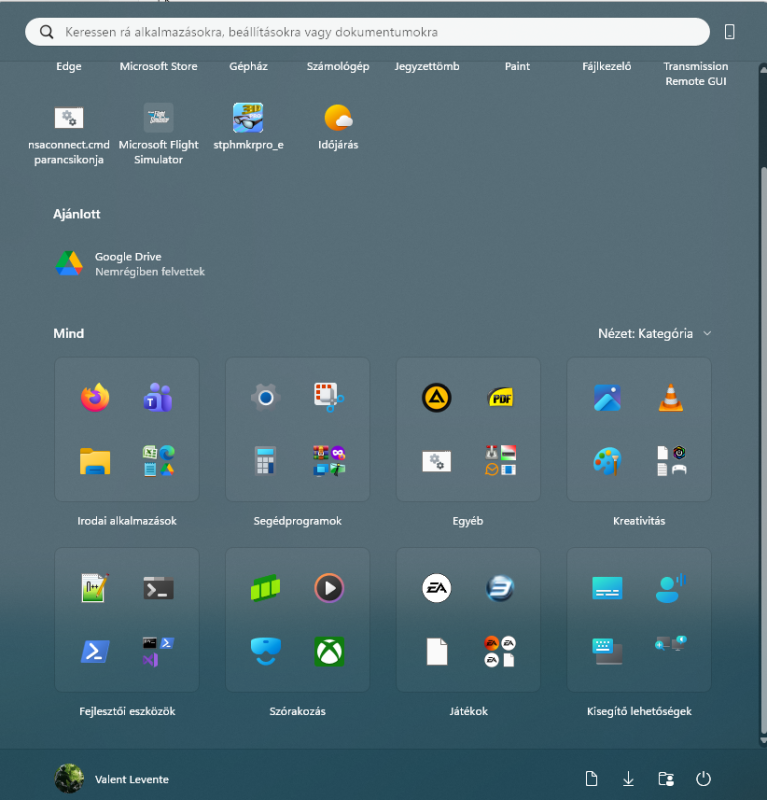This screenshot has height=800, width=767.
Task: Expand the Kisegítő lehetőségek more-apps cluster
Action: [x=671, y=643]
